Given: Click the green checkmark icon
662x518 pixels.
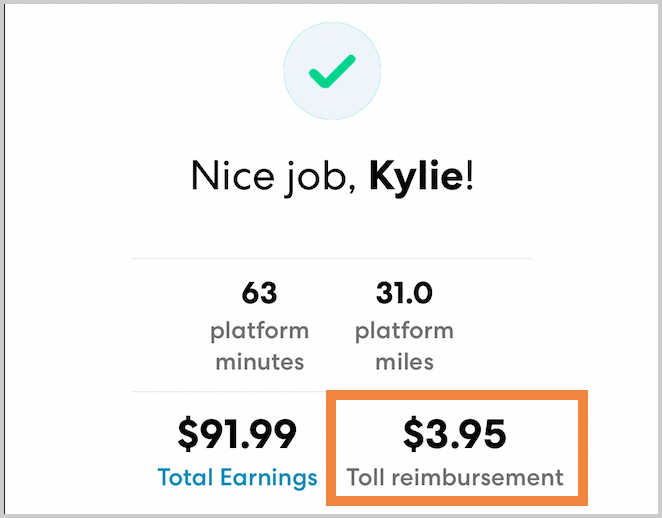Looking at the screenshot, I should point(331,71).
